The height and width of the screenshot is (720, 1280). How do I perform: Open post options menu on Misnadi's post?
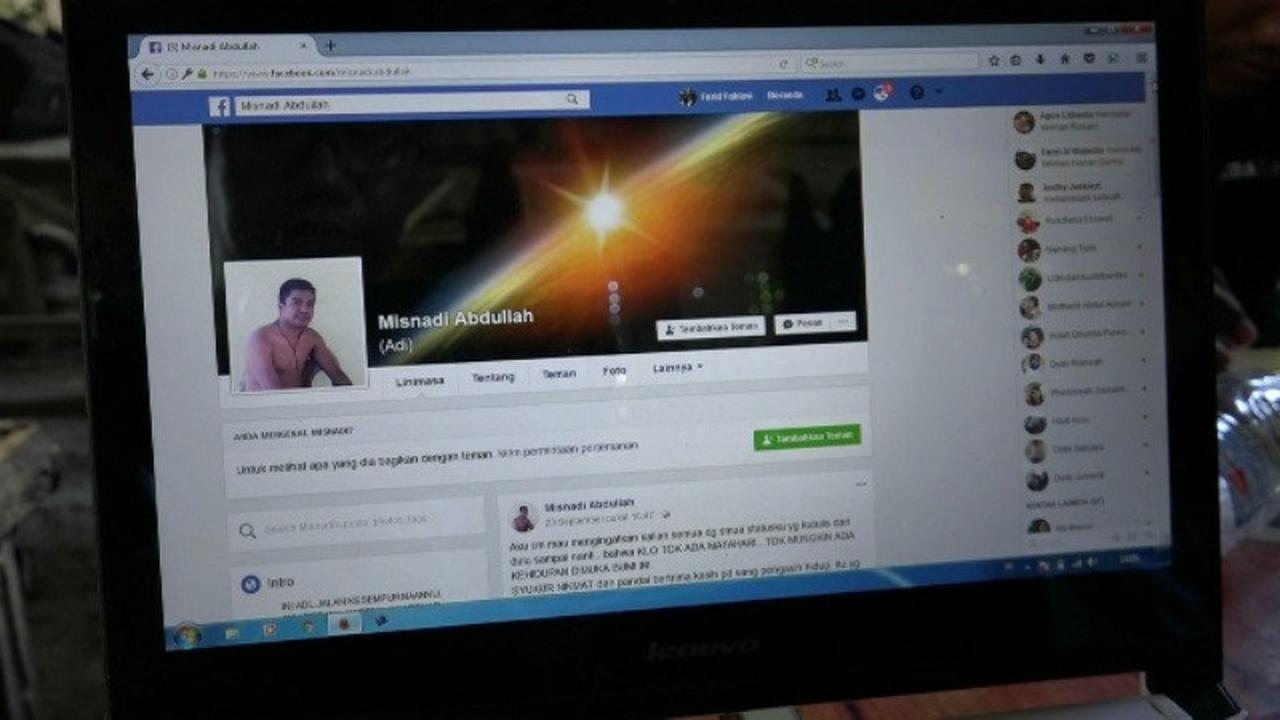click(860, 485)
